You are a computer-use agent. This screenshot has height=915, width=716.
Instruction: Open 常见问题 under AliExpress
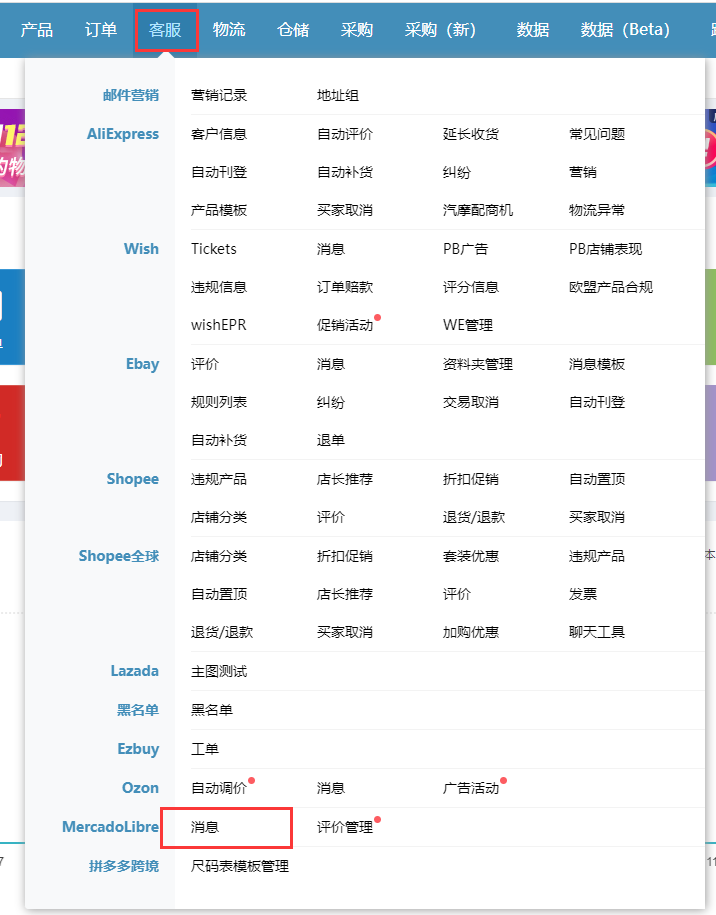click(x=597, y=134)
